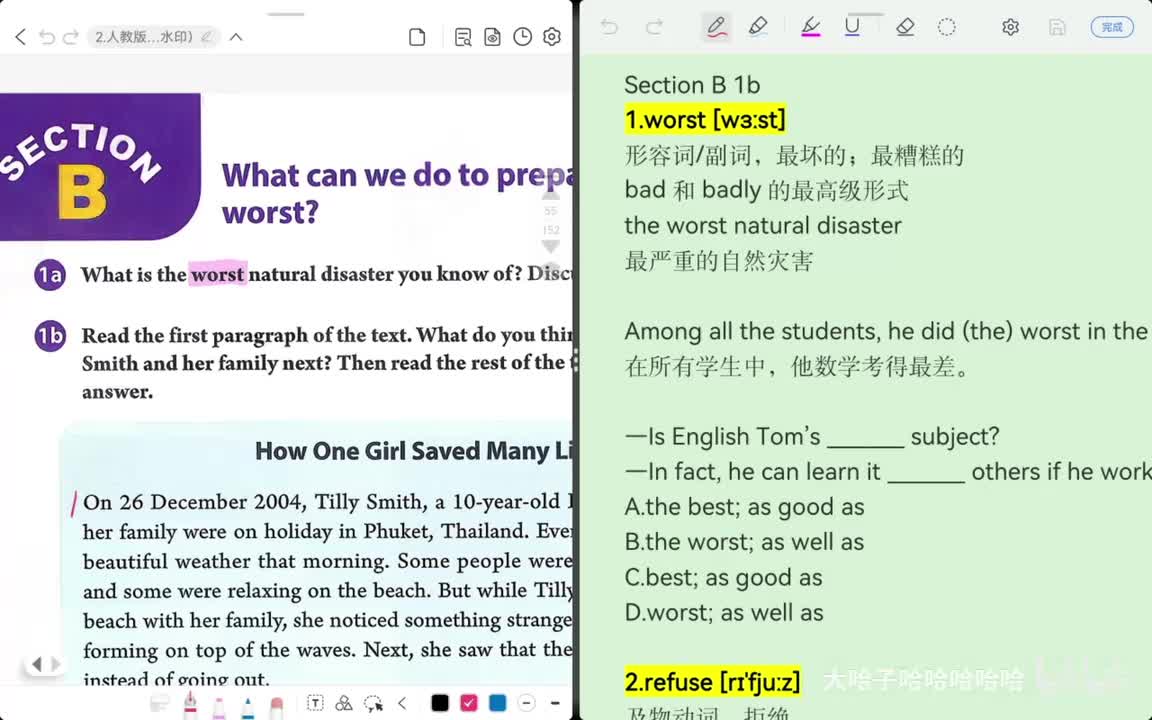
Task: Click the line 最严重的自然灾害
Action: pos(719,261)
